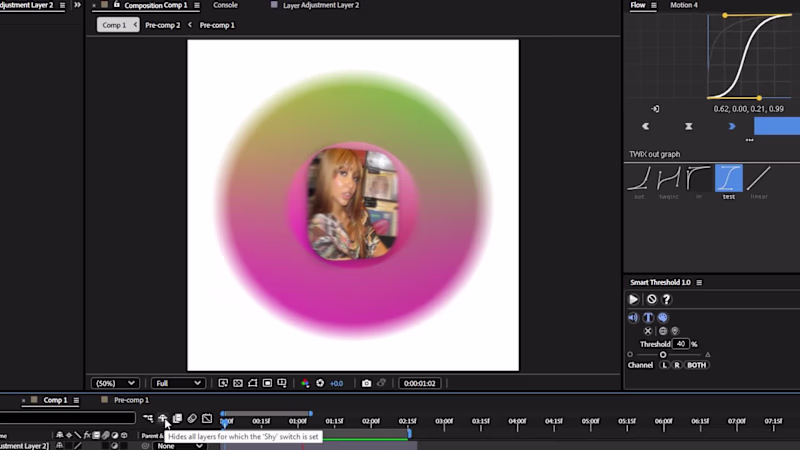
Task: Click the Smart Threshold cancel icon
Action: (x=652, y=299)
